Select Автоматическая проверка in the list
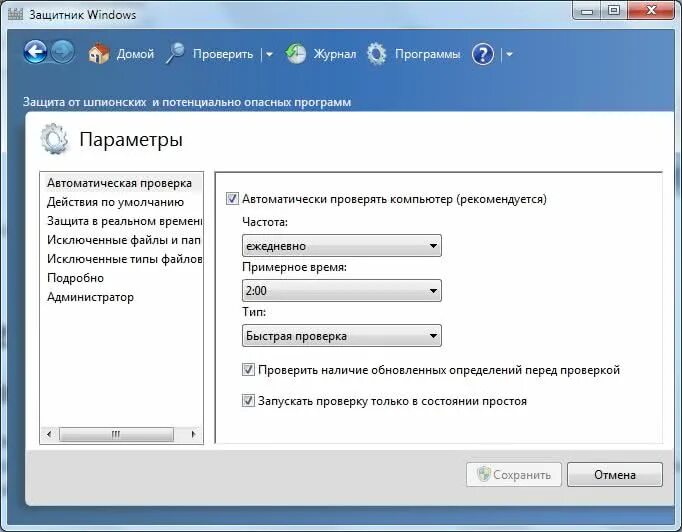 pos(119,183)
